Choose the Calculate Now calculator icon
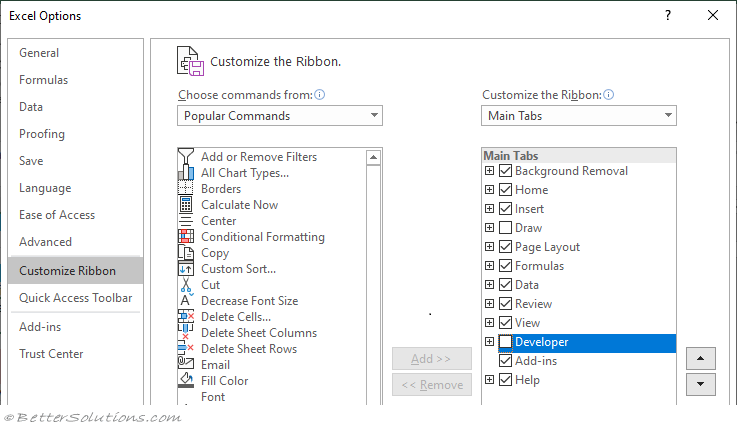This screenshot has width=737, height=430. 186,204
